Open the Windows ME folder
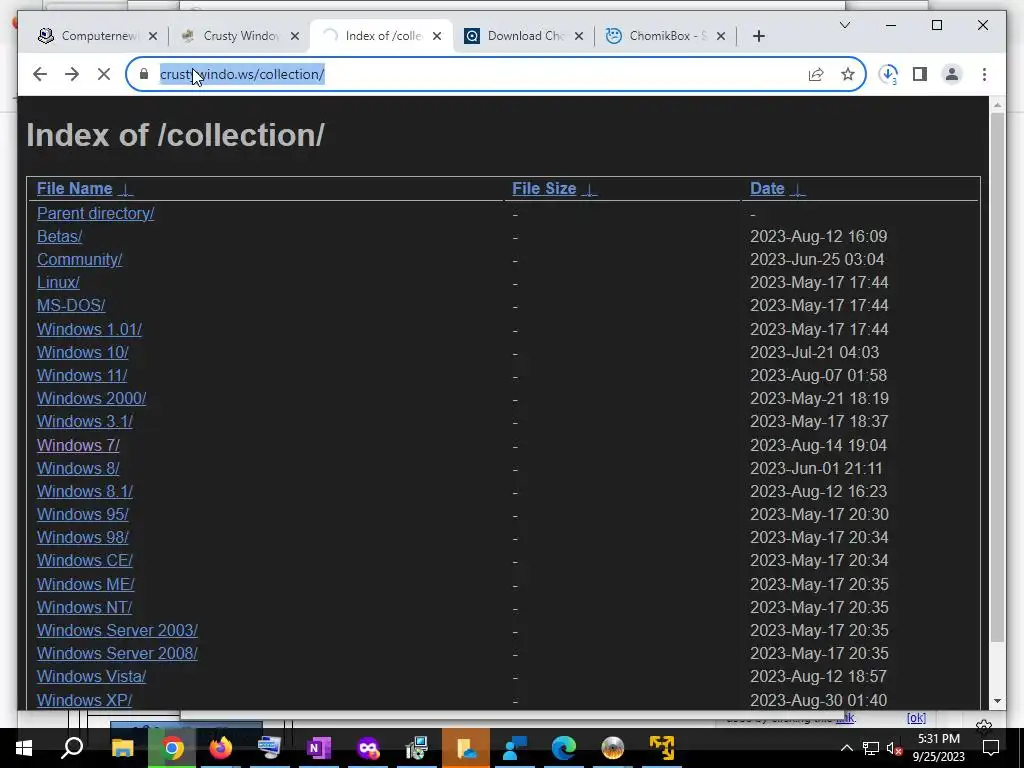Image resolution: width=1024 pixels, height=768 pixels. pos(86,584)
